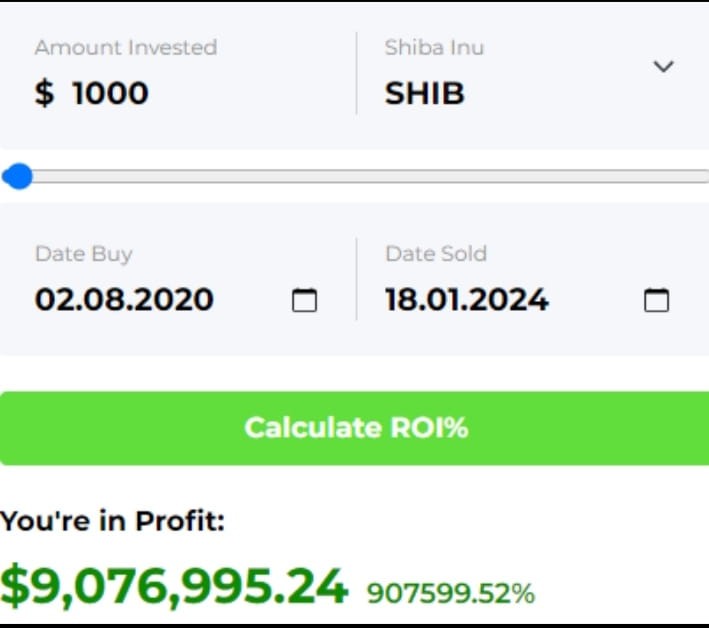Click the Date Sold label
The height and width of the screenshot is (628, 709).
pos(436,254)
